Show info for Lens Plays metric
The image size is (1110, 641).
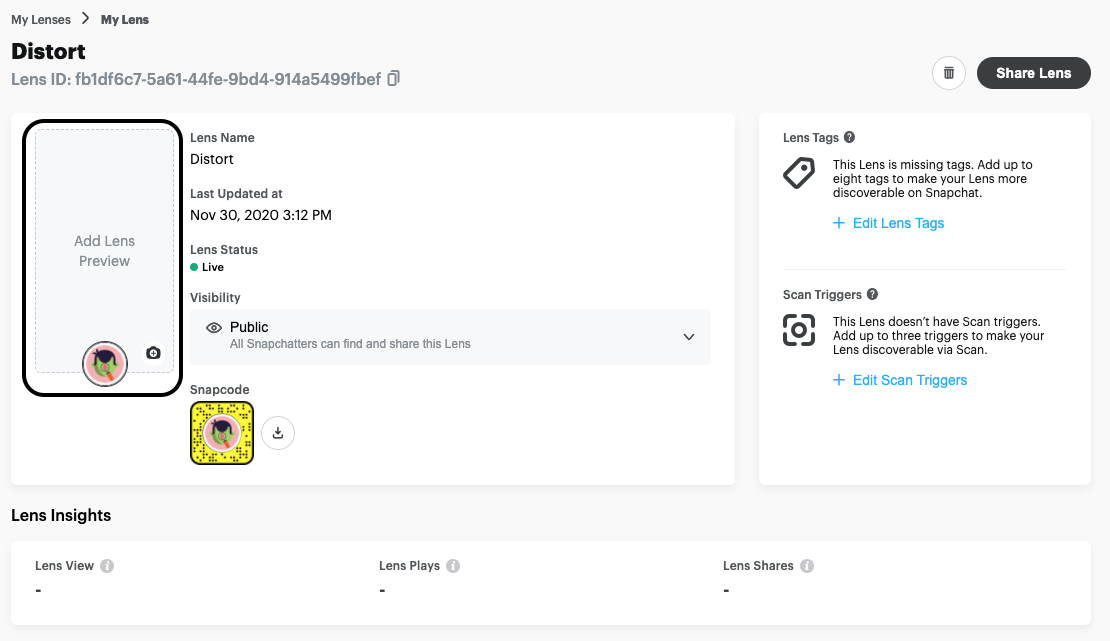453,566
